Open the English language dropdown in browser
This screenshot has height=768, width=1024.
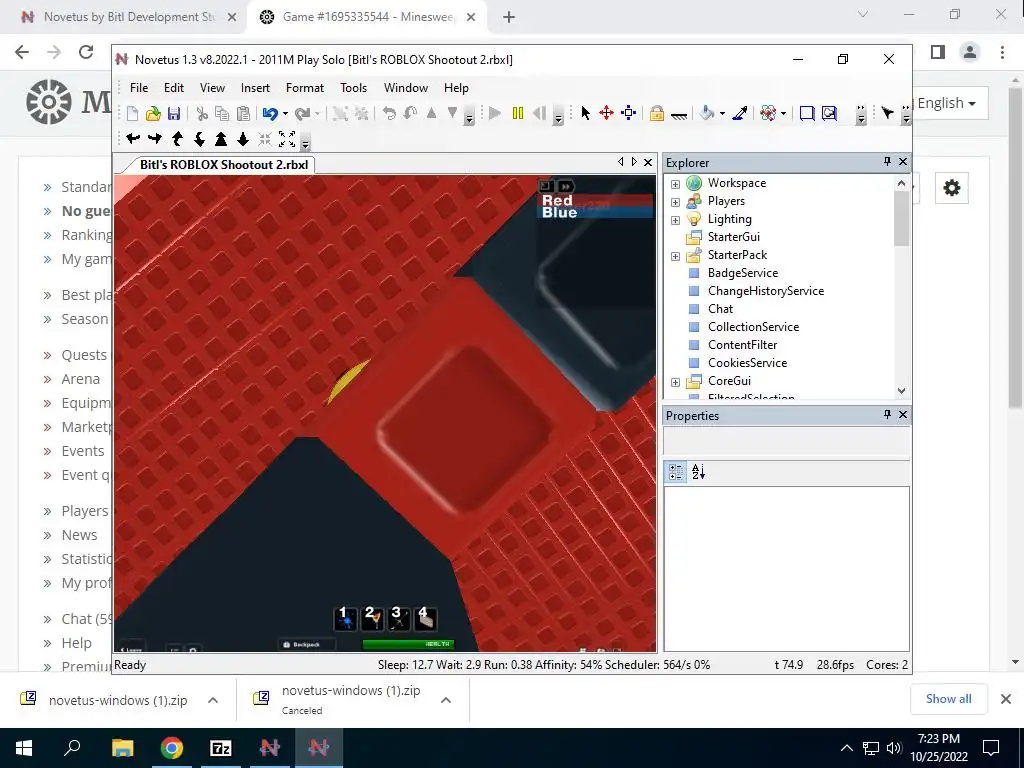[947, 103]
